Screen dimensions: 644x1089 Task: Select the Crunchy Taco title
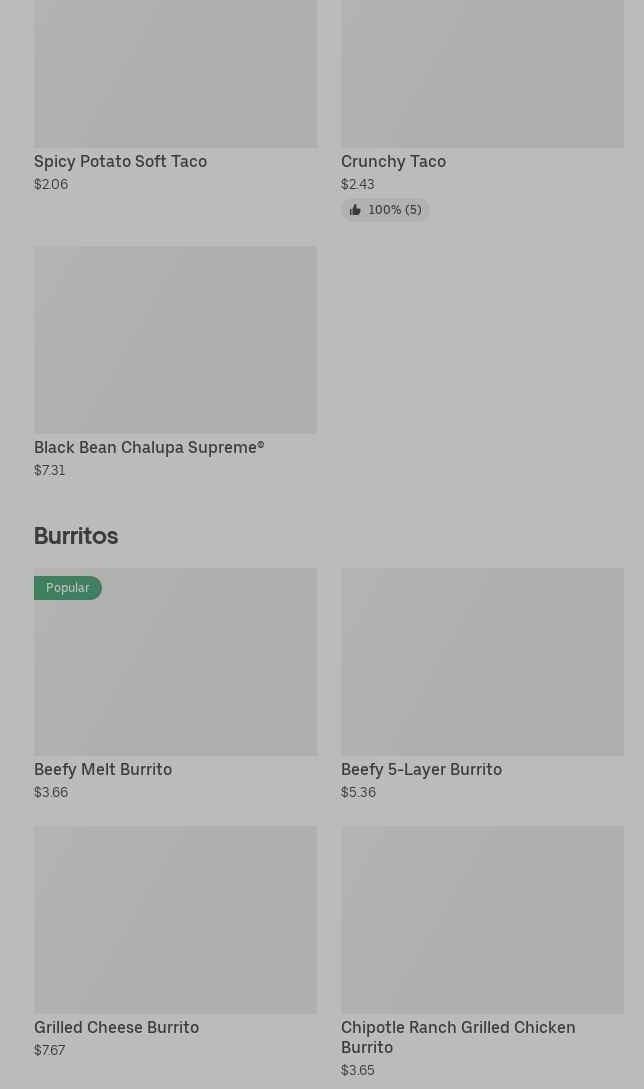point(393,161)
